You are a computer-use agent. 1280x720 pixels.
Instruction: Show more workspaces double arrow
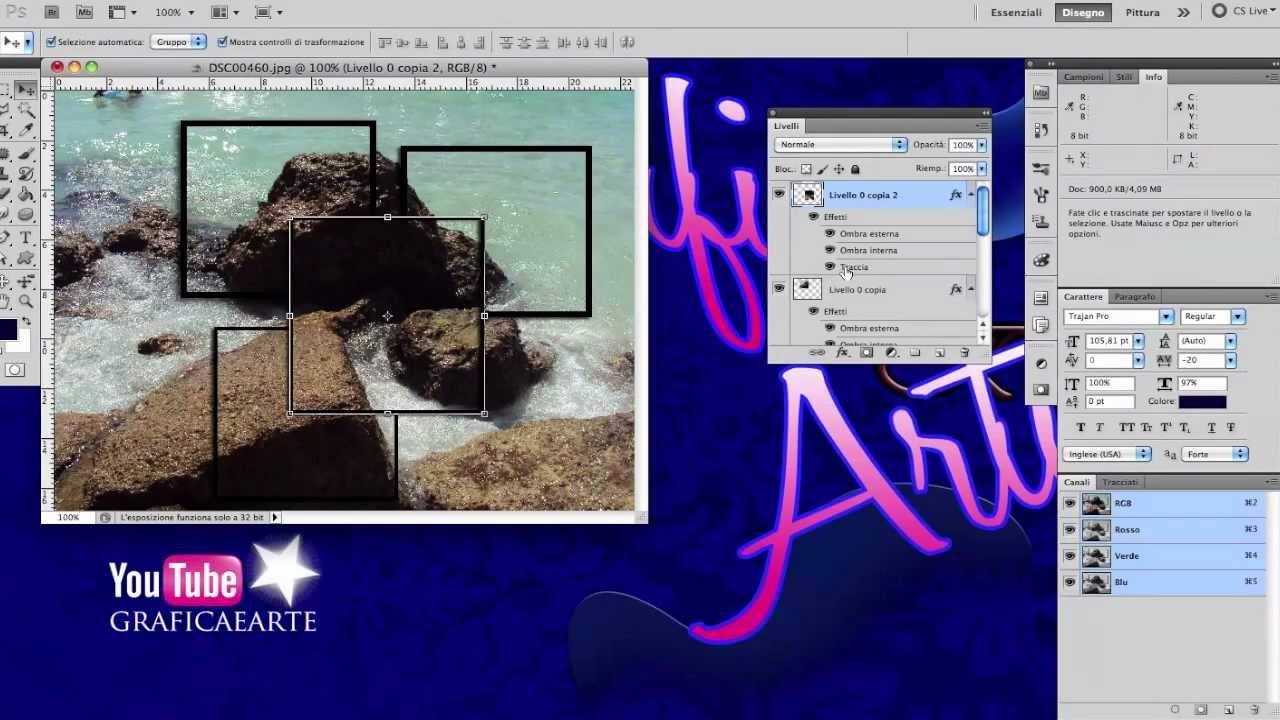pyautogui.click(x=1184, y=12)
